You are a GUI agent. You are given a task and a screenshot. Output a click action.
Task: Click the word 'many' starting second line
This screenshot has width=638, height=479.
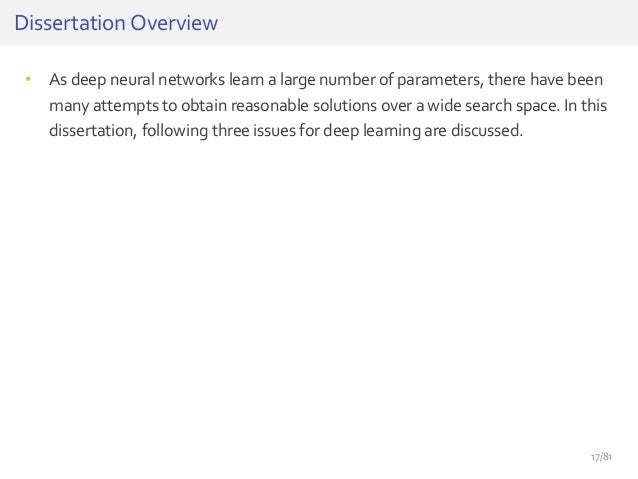[69, 106]
